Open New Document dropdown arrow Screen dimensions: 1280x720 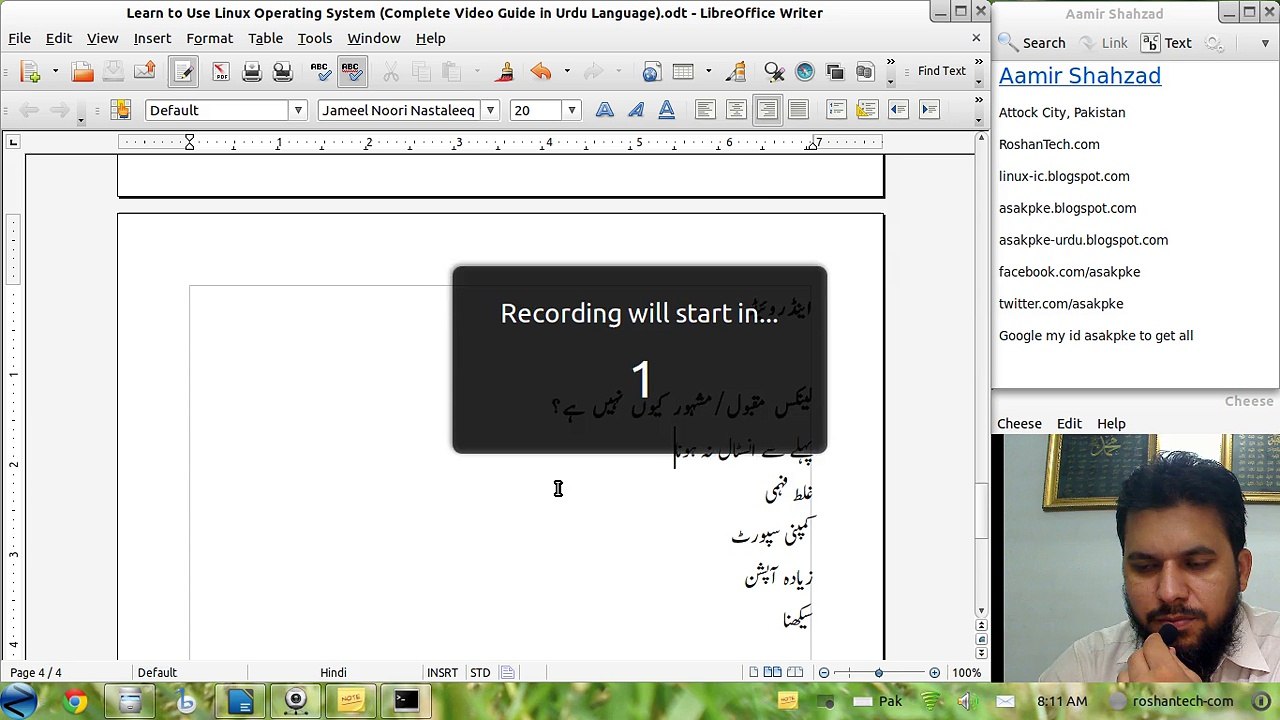tap(55, 72)
